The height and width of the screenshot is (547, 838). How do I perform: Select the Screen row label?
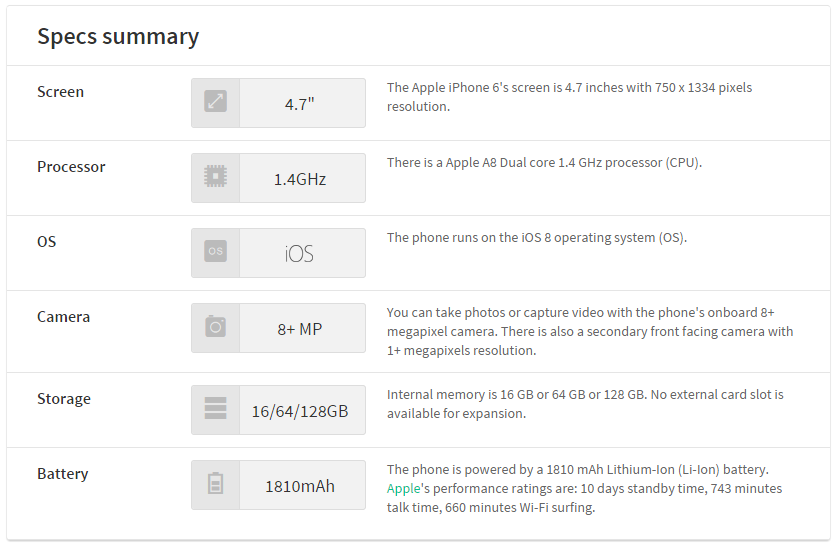(61, 92)
